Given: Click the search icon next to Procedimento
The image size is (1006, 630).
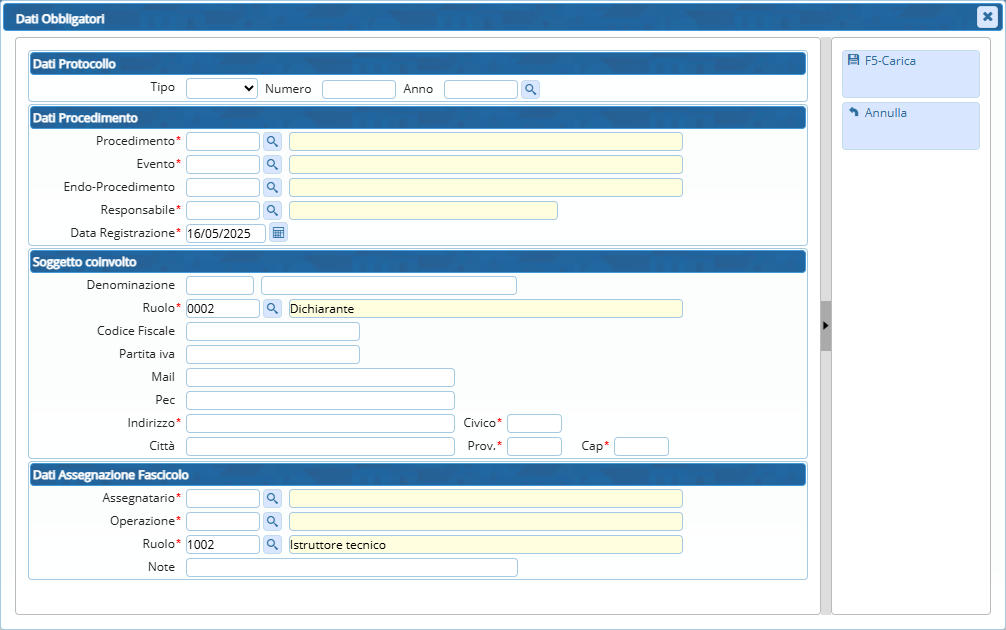Looking at the screenshot, I should [x=272, y=141].
